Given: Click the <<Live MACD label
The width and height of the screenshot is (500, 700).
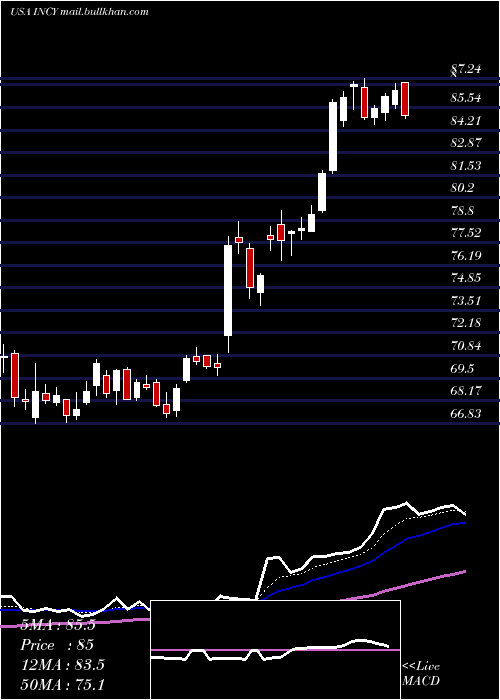Looking at the screenshot, I should 421,673.
